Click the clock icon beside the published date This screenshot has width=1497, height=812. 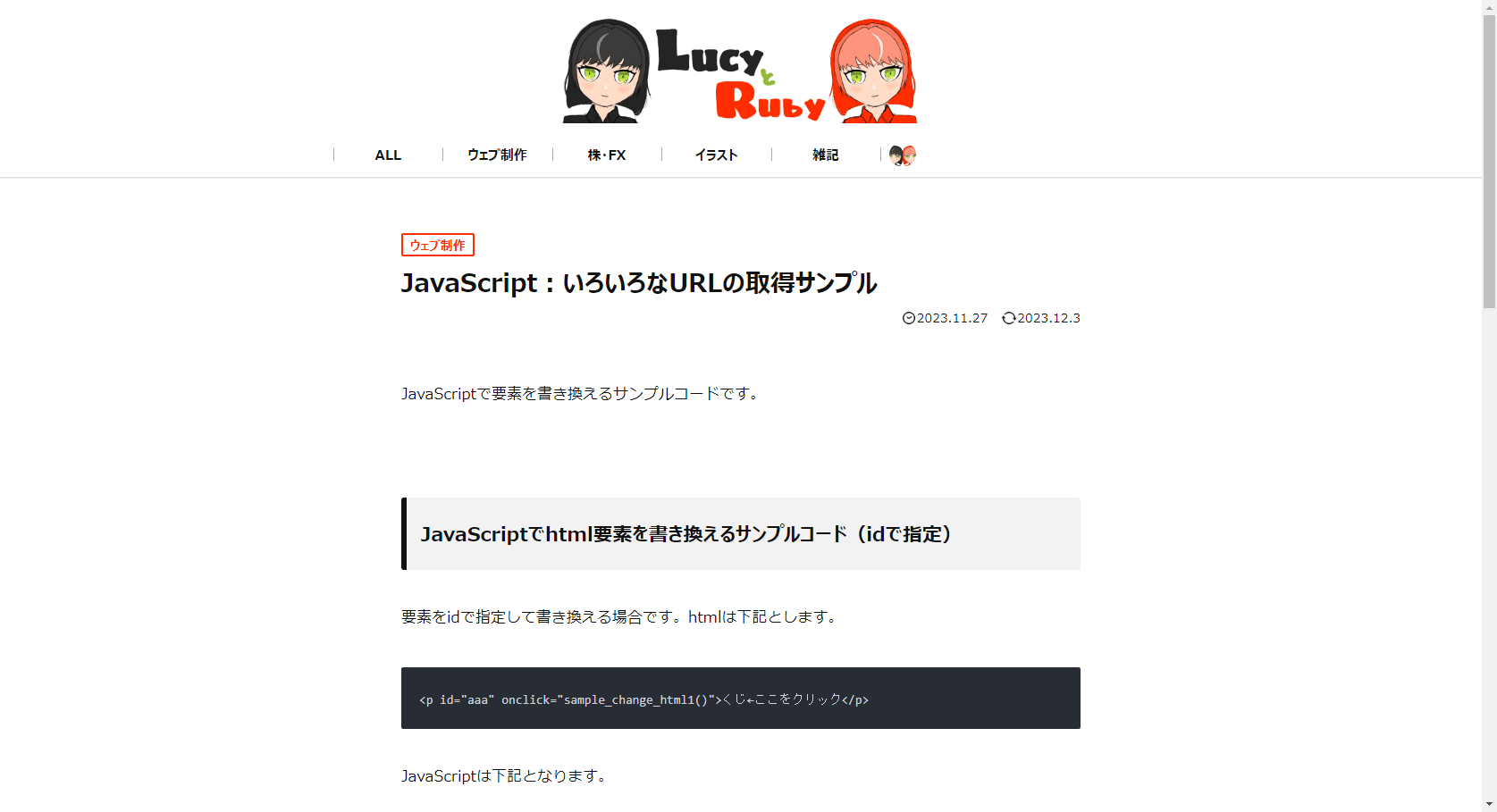(909, 318)
